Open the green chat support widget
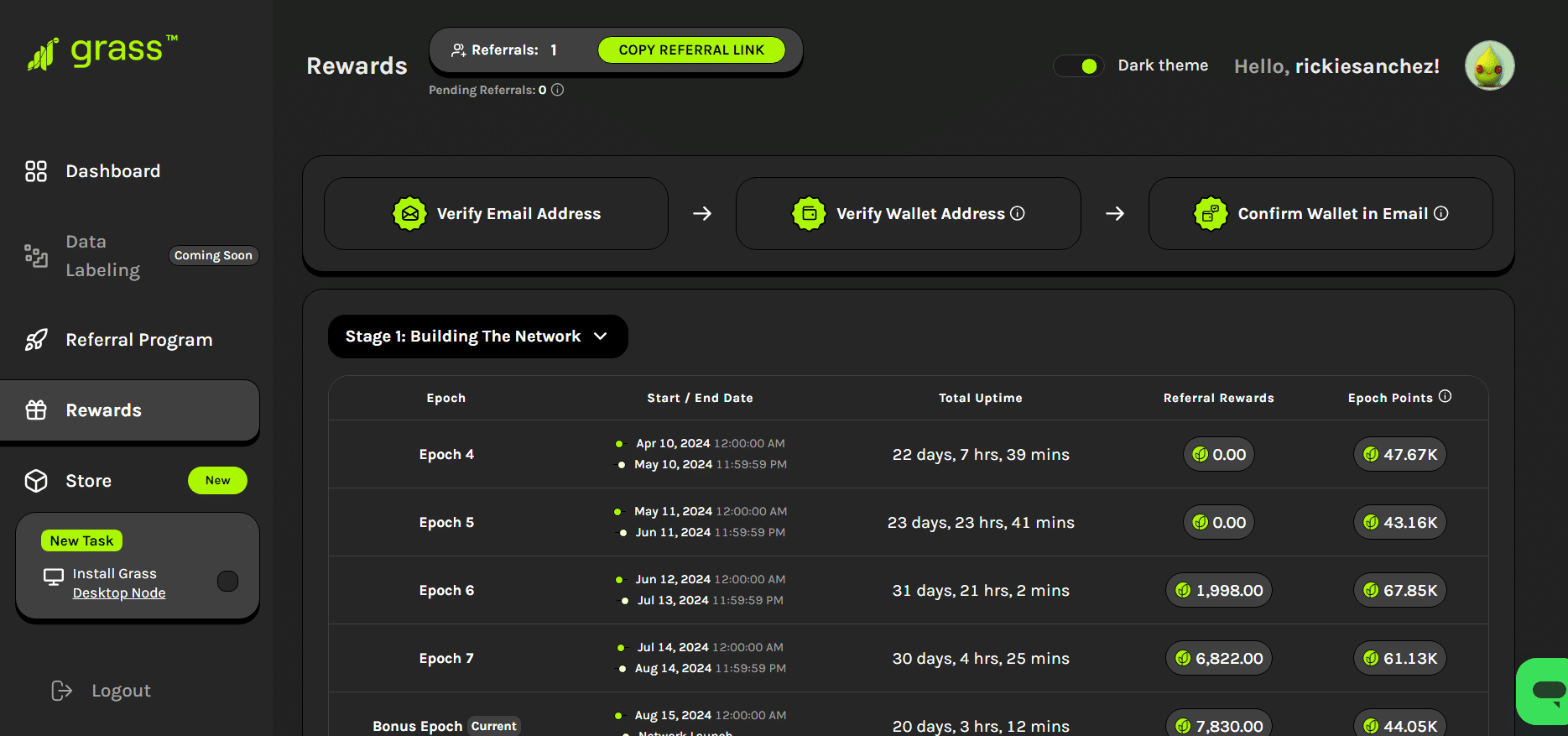Screen dimensions: 1568x736 pyautogui.click(x=1542, y=692)
